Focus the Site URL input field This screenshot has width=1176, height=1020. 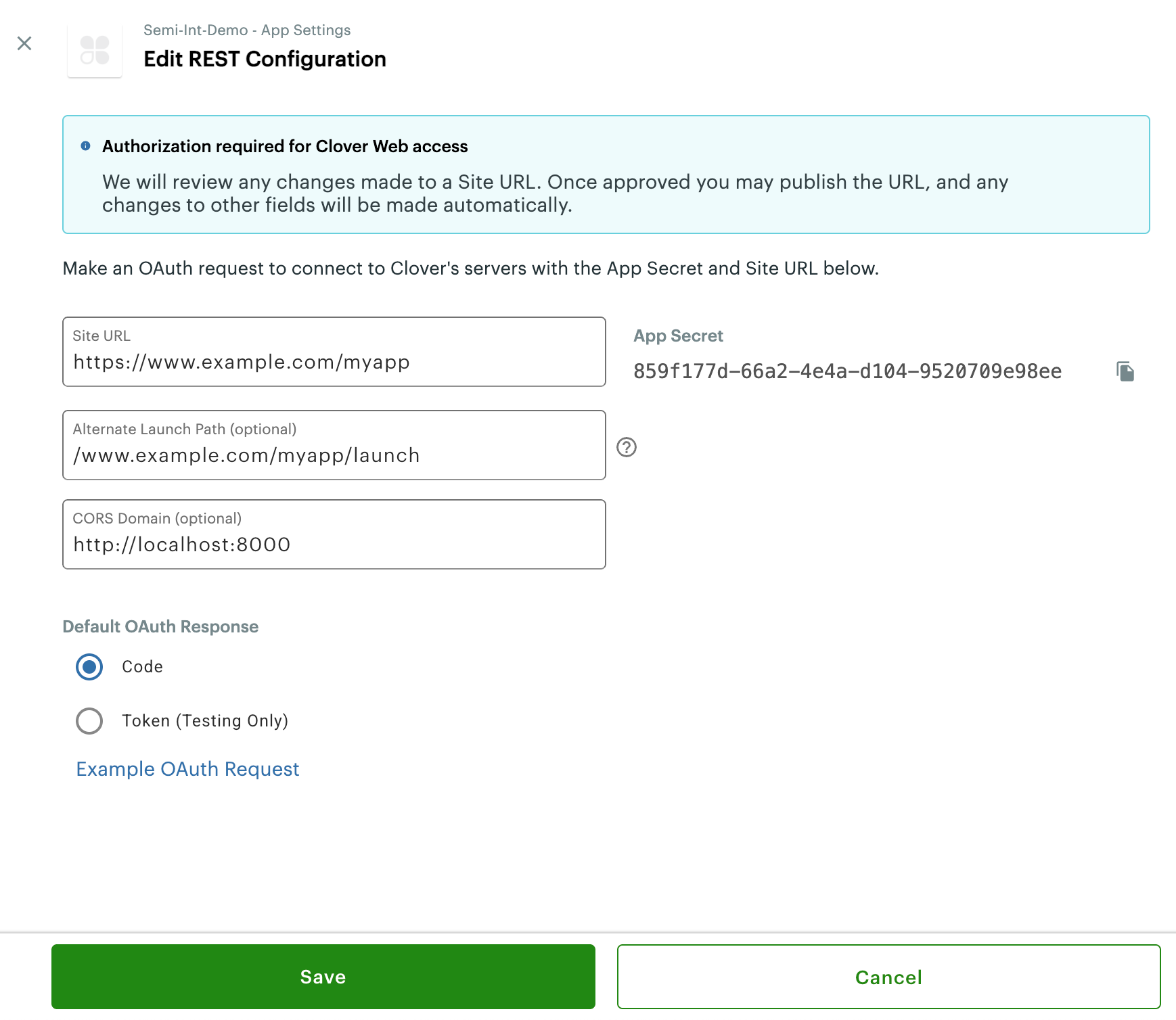(334, 352)
